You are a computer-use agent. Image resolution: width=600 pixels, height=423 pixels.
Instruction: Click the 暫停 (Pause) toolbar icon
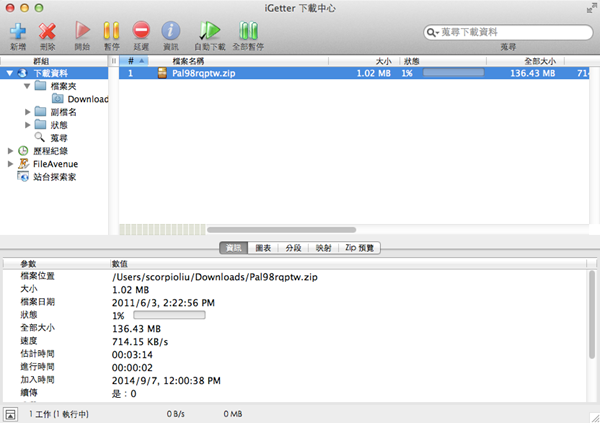(111, 31)
